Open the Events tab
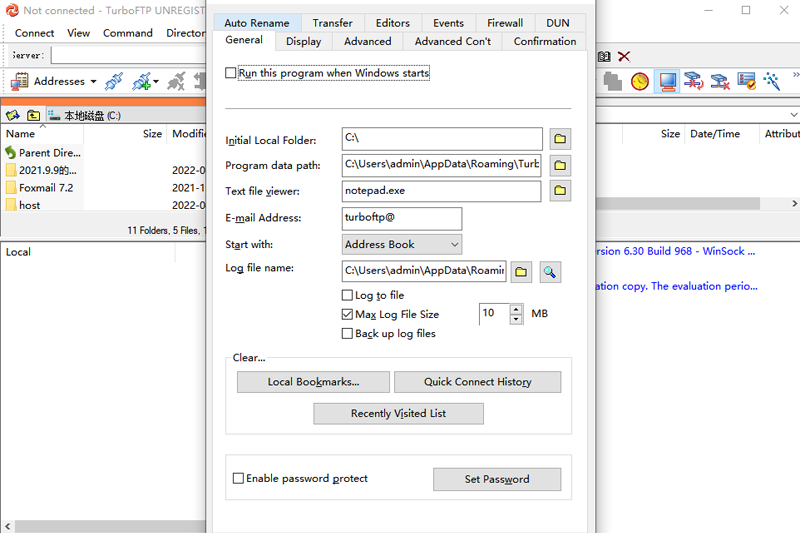The height and width of the screenshot is (533, 800). pyautogui.click(x=448, y=23)
